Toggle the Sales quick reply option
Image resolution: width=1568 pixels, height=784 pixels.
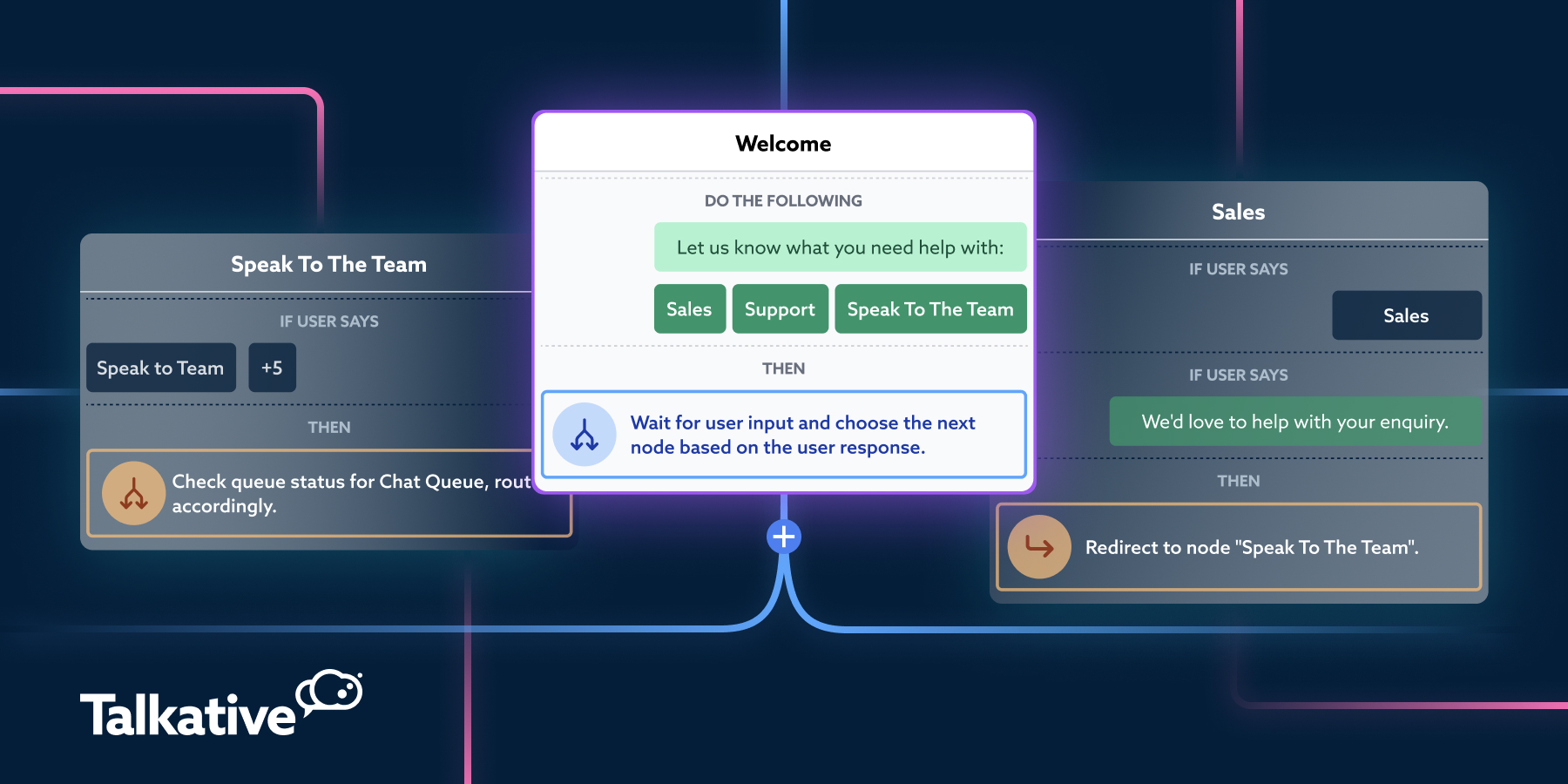(x=689, y=308)
